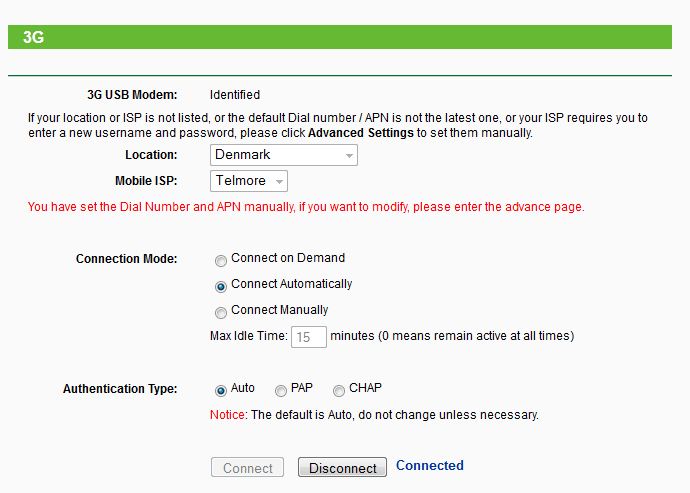Click the Connection Mode label
690x493 pixels.
[x=126, y=259]
